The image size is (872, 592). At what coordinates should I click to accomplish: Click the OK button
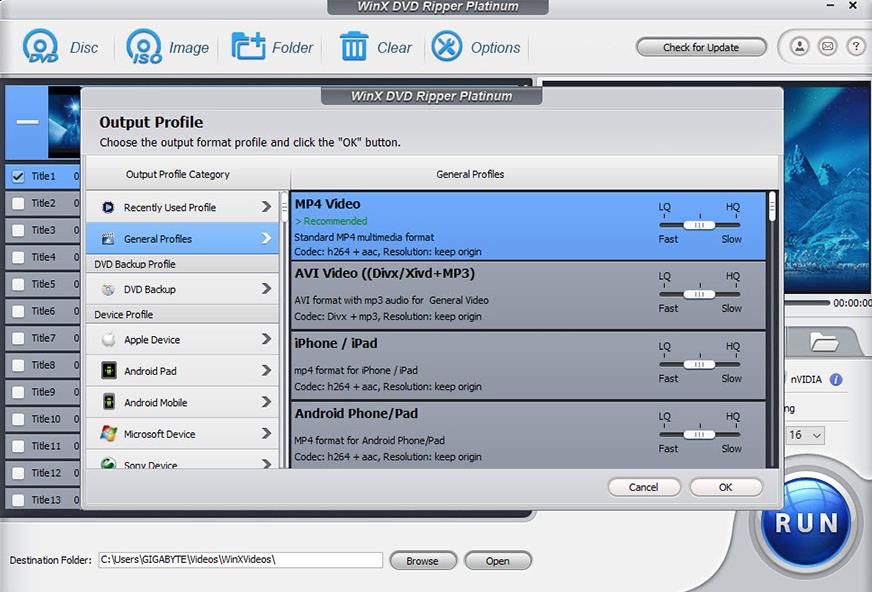(726, 487)
